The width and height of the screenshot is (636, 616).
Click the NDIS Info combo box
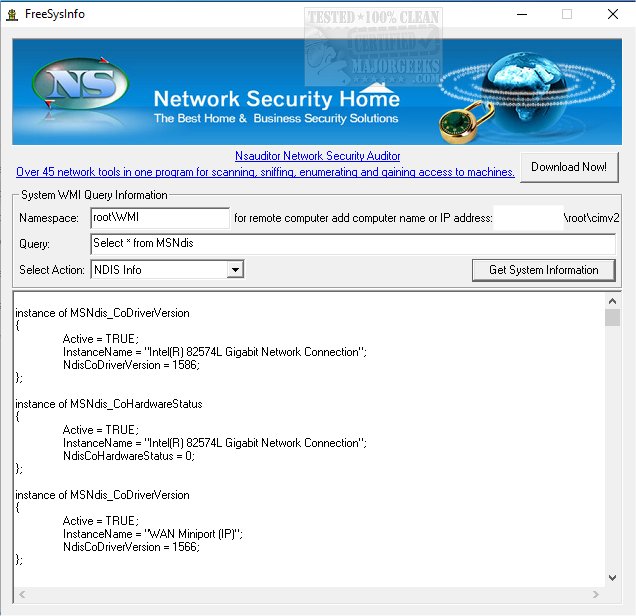[167, 270]
